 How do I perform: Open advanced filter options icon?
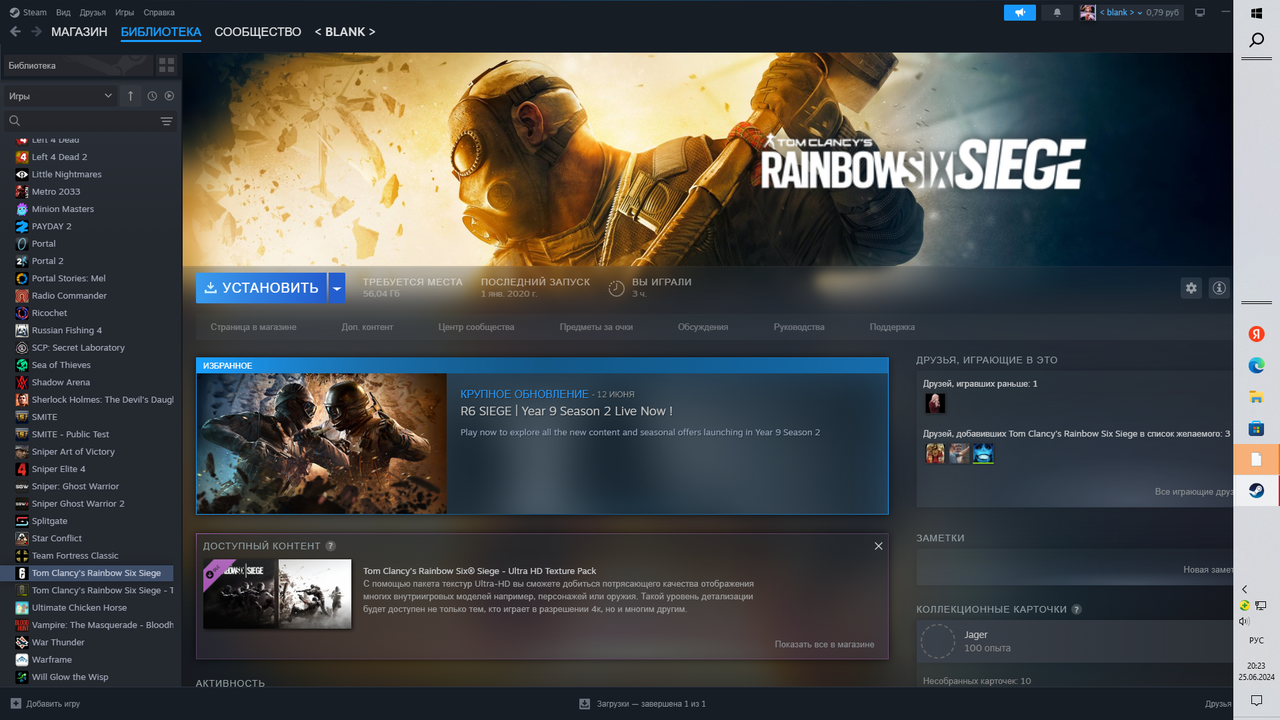tap(166, 121)
